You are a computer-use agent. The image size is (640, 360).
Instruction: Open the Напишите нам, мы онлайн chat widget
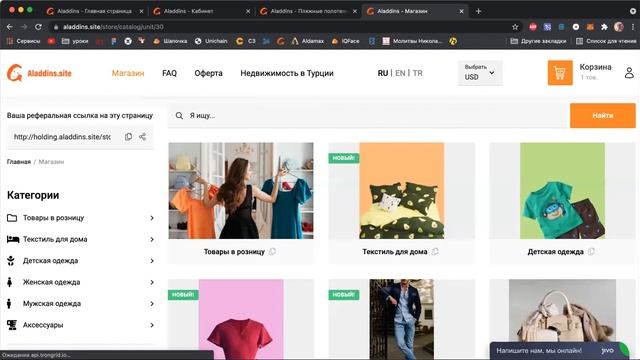[559, 350]
